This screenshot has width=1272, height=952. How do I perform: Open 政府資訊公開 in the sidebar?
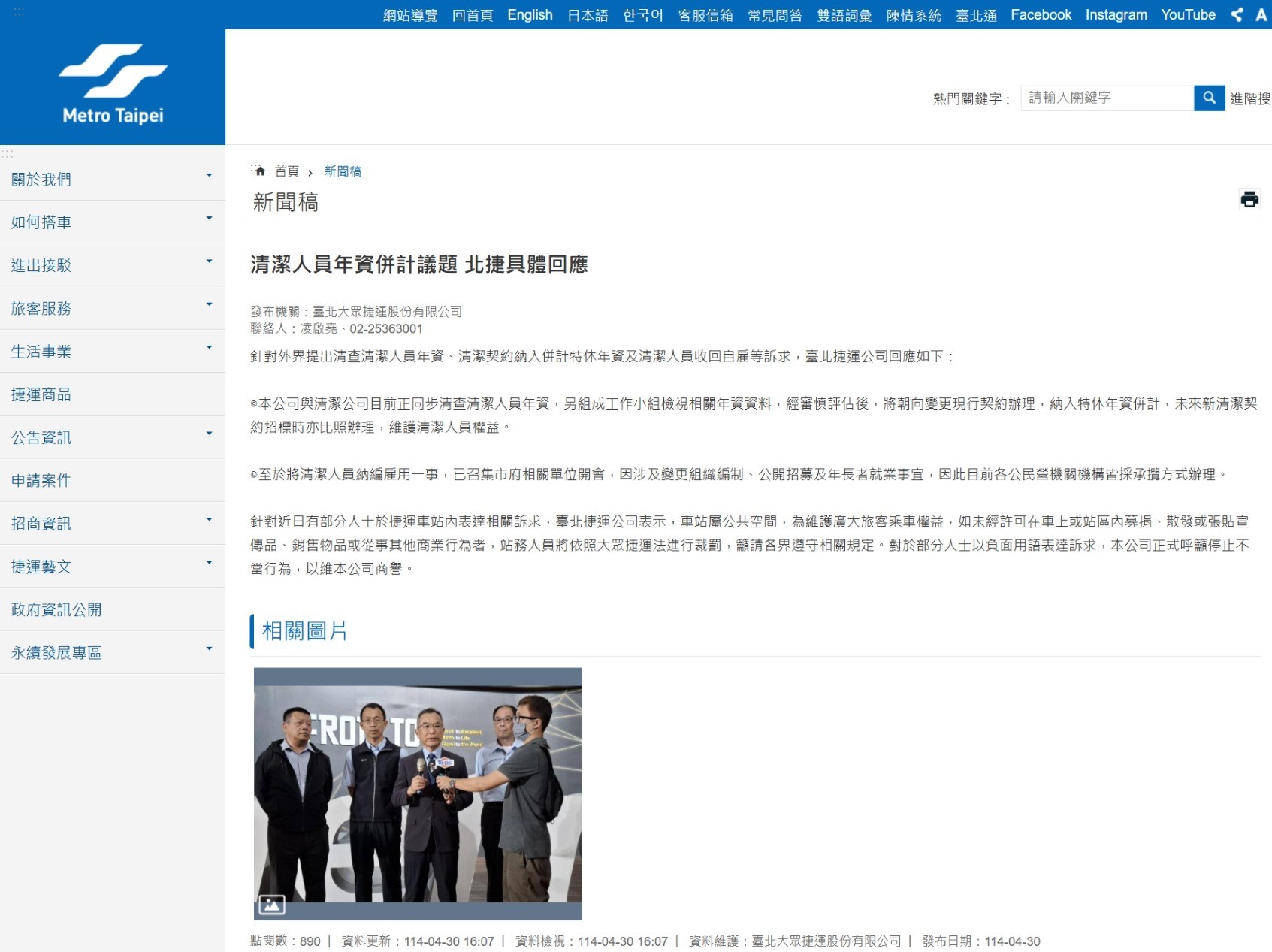pos(56,609)
